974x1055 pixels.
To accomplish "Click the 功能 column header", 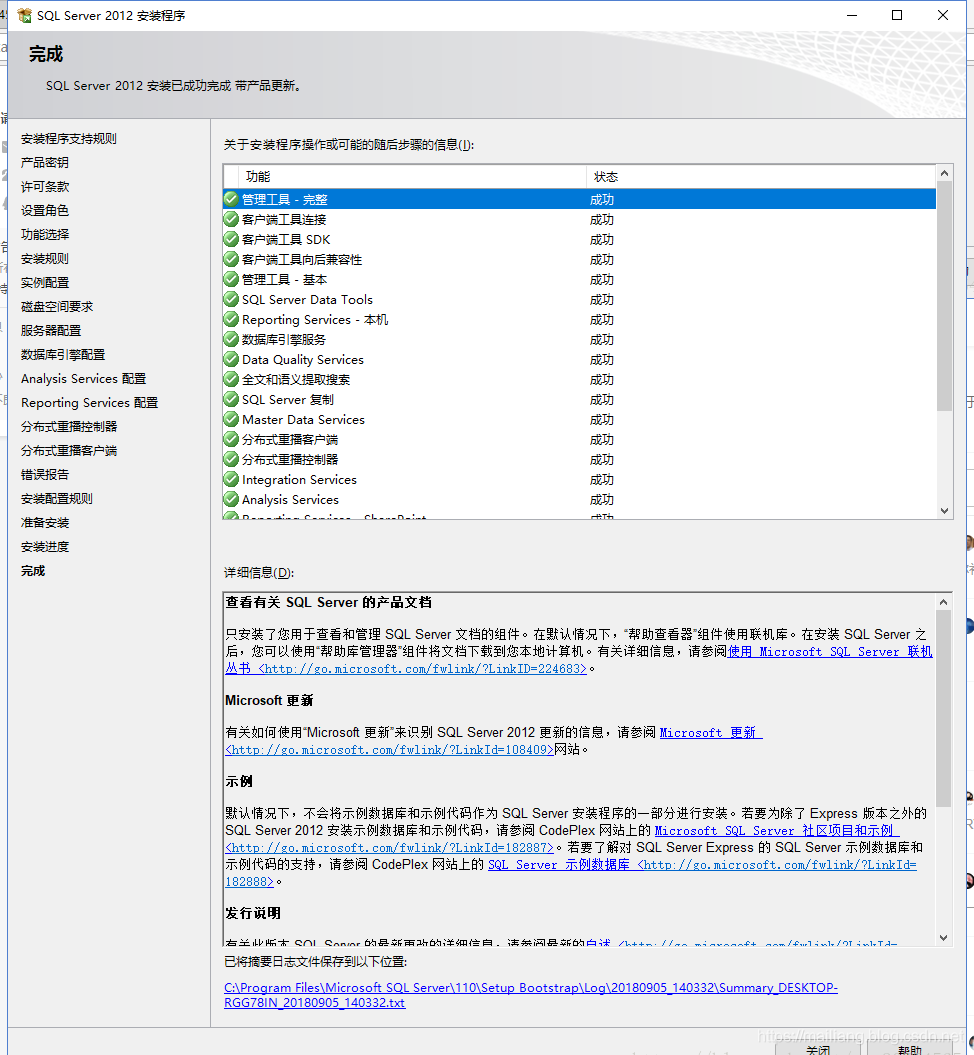I will 412,176.
